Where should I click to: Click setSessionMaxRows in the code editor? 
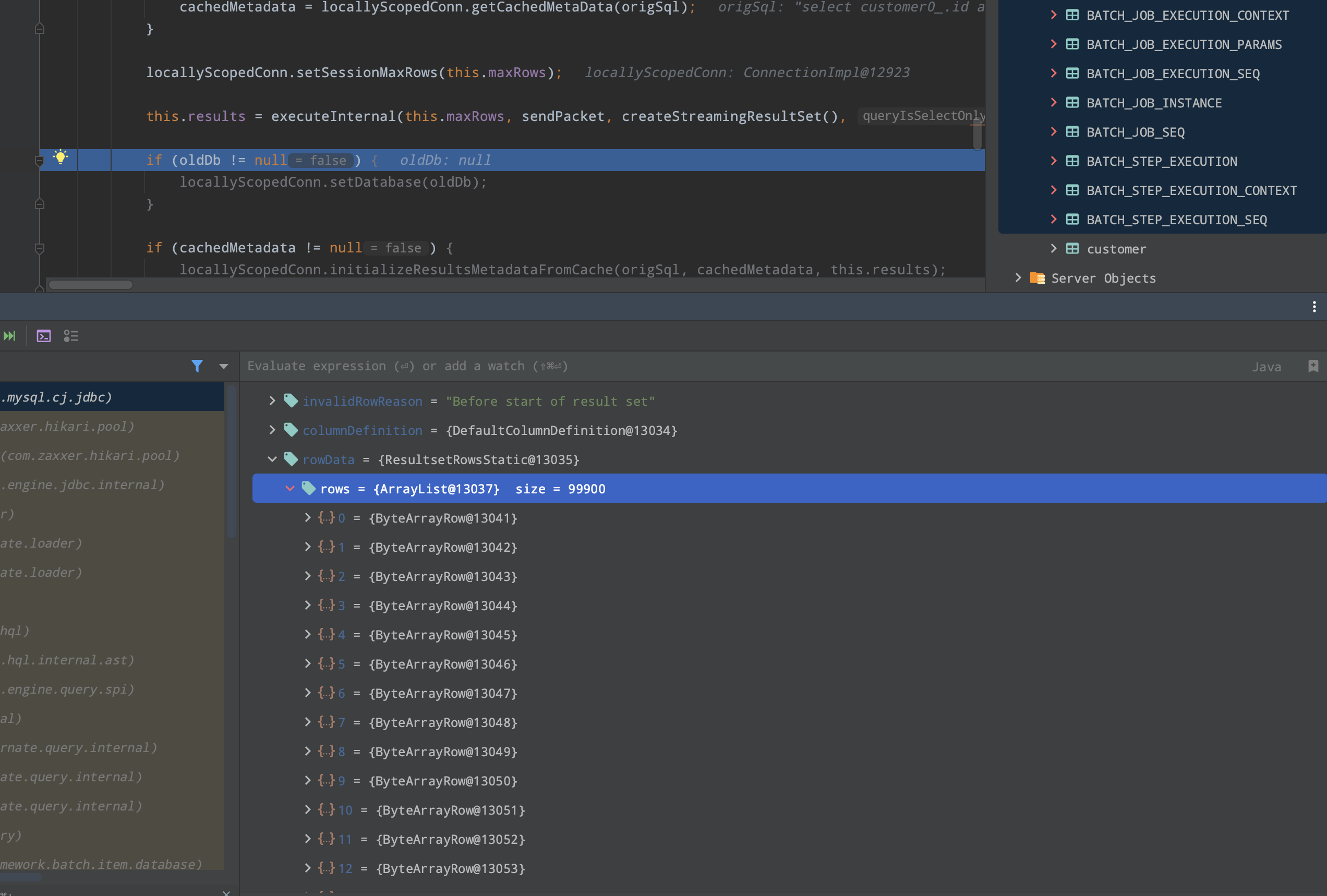367,72
